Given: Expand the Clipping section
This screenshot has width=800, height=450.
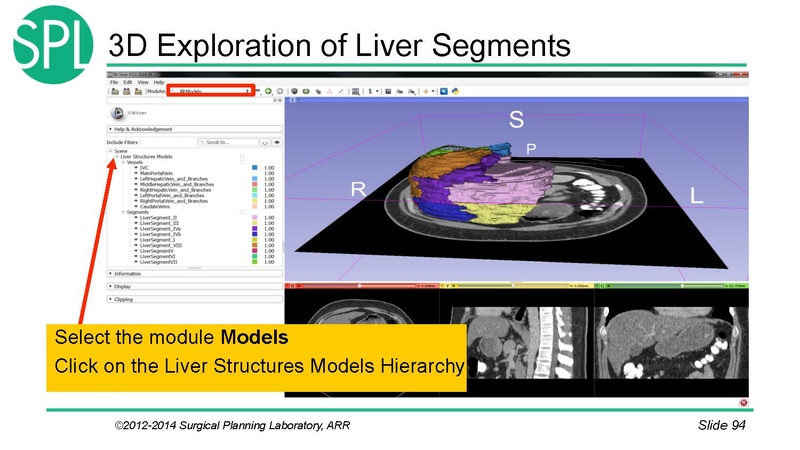Looking at the screenshot, I should coord(194,299).
